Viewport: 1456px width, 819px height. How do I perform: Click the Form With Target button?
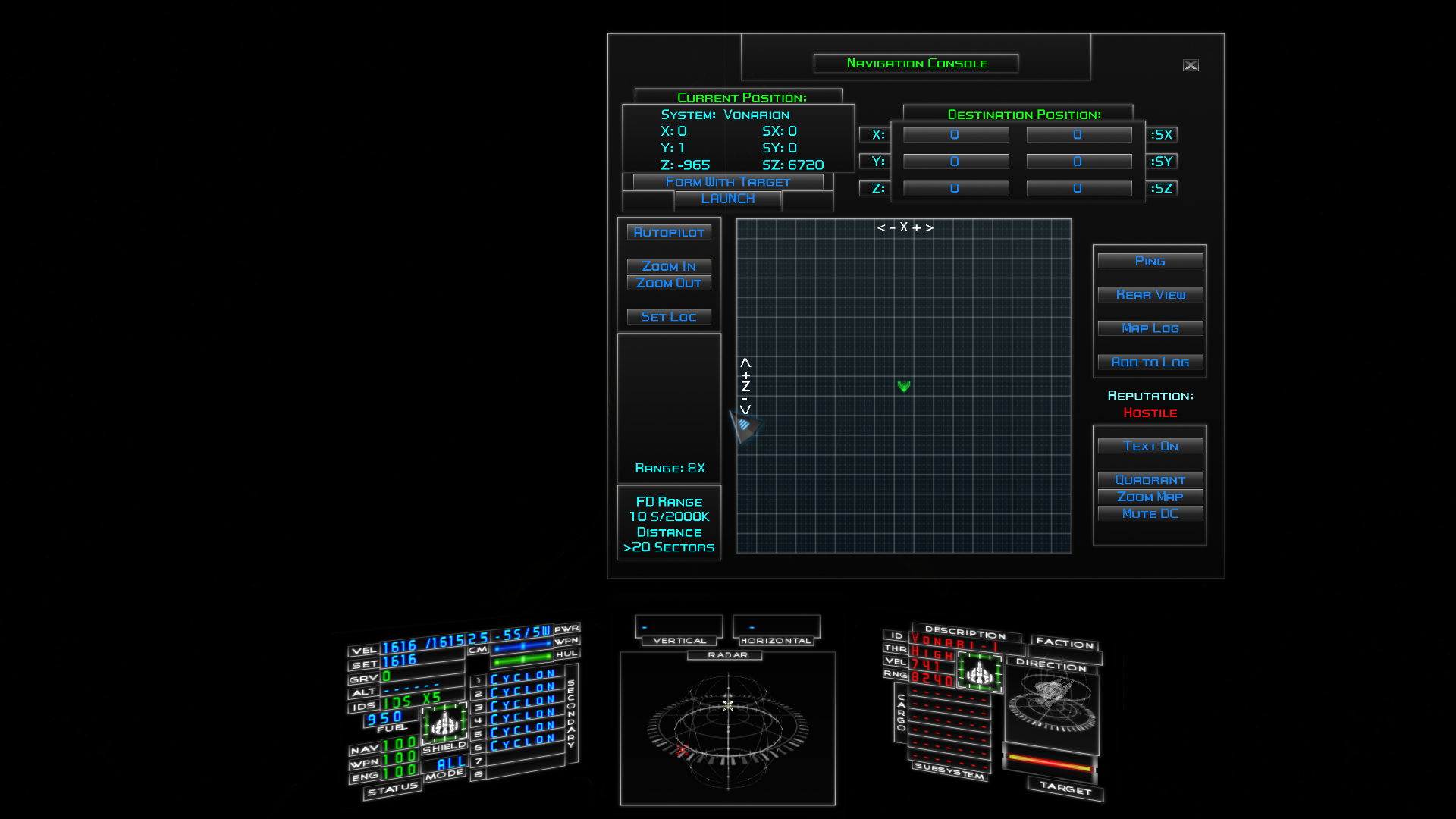pos(728,182)
